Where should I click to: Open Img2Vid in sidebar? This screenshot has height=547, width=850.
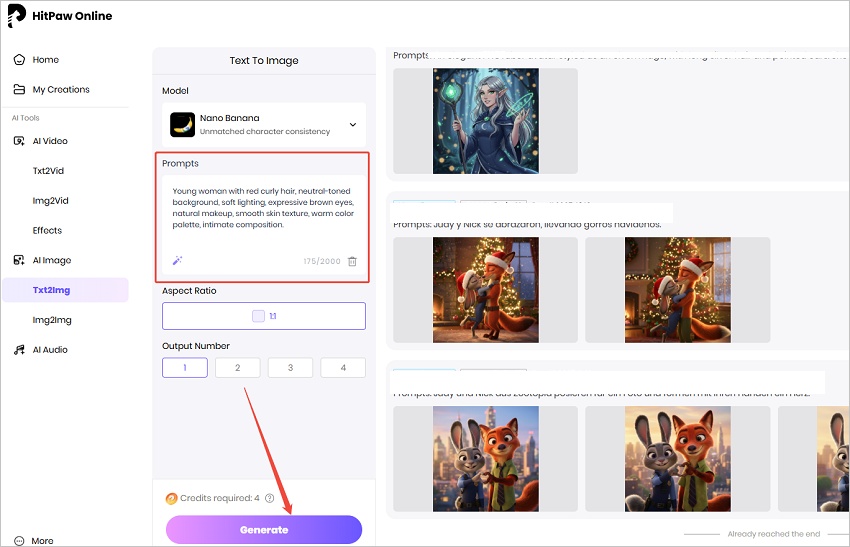(x=50, y=201)
